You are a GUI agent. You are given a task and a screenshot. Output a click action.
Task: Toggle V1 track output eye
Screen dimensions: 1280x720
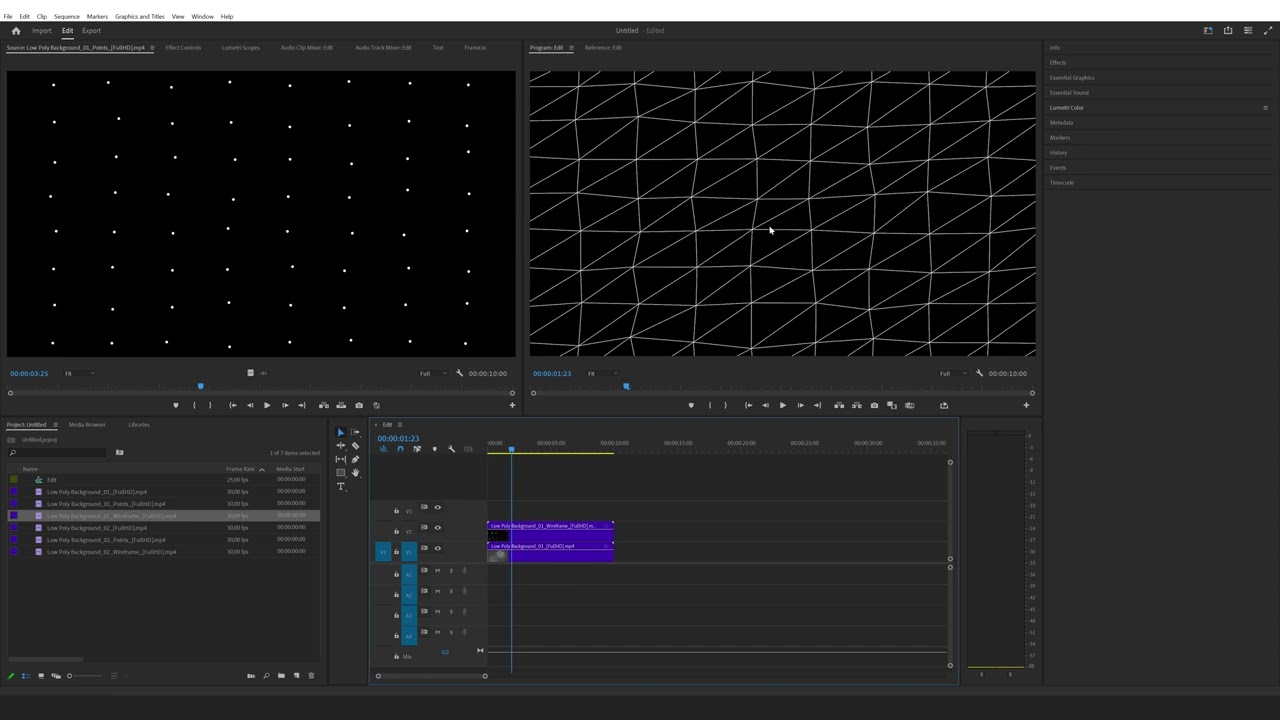tap(437, 548)
